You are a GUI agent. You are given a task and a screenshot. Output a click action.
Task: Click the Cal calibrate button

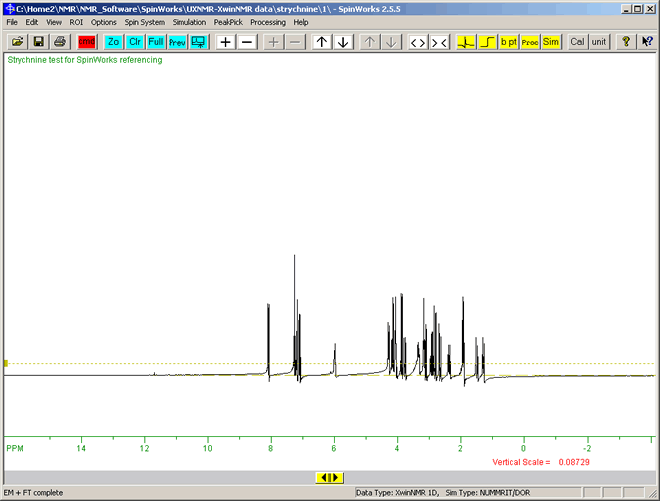coord(578,42)
